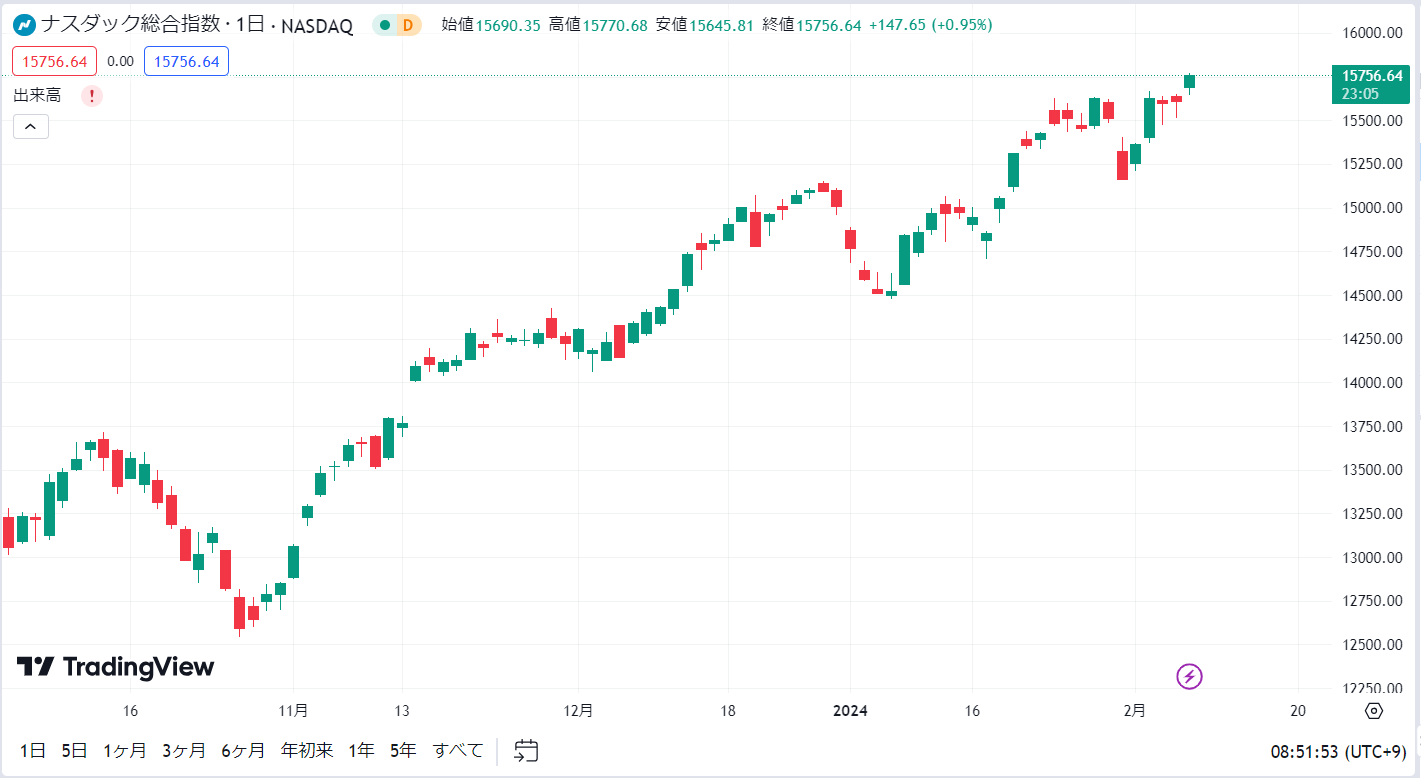This screenshot has width=1421, height=778.
Task: Click the 高値 15770.68 high value
Action: click(x=598, y=25)
